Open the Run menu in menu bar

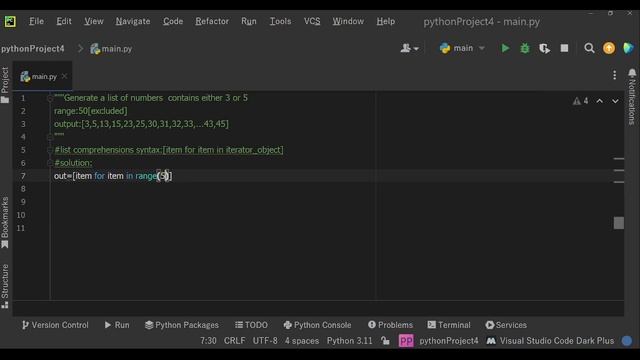[249, 21]
